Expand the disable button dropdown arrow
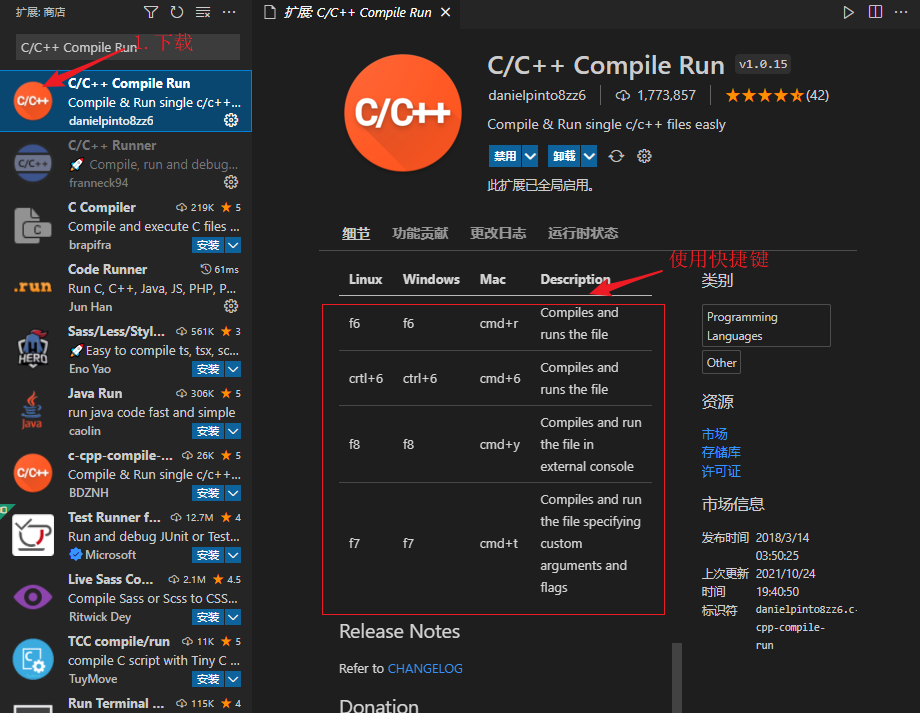Screen dimensions: 920x713 (530, 156)
